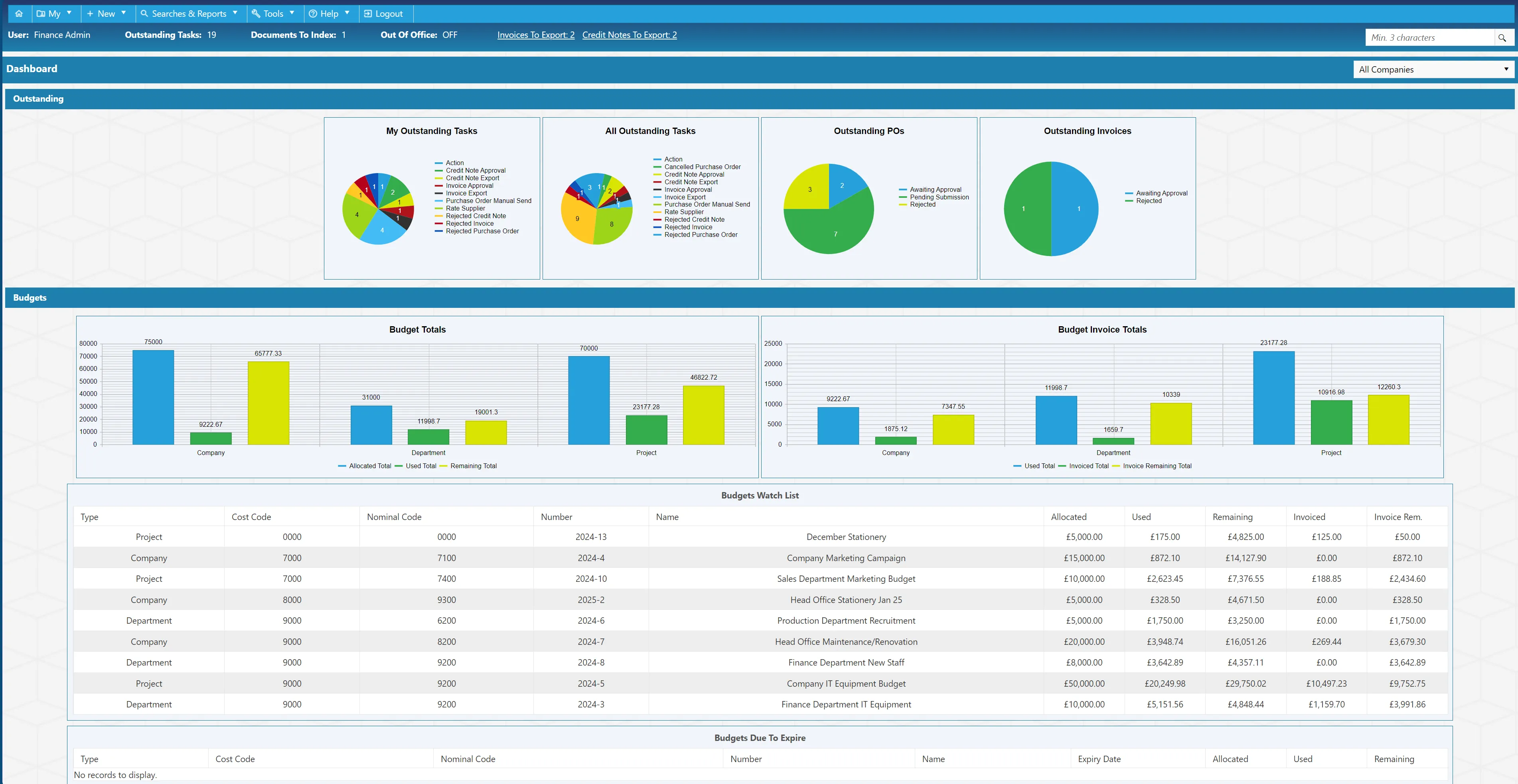This screenshot has height=784, width=1518.
Task: Toggle Rejected legend in Outstanding Invoices
Action: 1143,201
